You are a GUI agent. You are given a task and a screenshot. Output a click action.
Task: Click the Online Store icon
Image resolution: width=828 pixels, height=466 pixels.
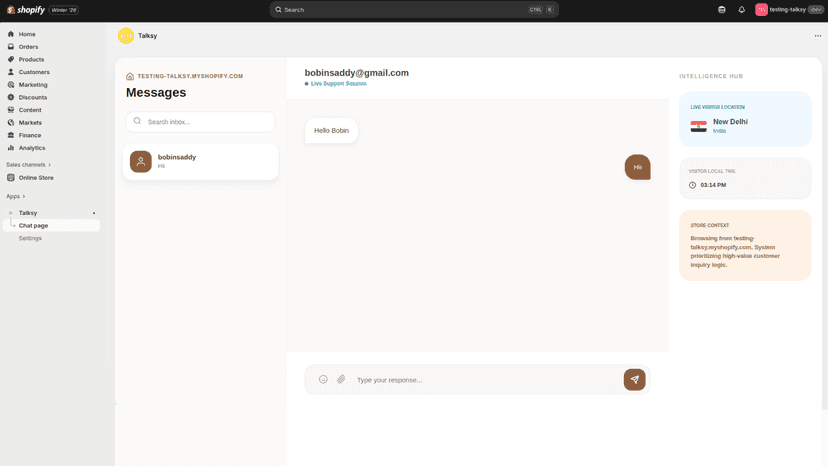click(11, 178)
